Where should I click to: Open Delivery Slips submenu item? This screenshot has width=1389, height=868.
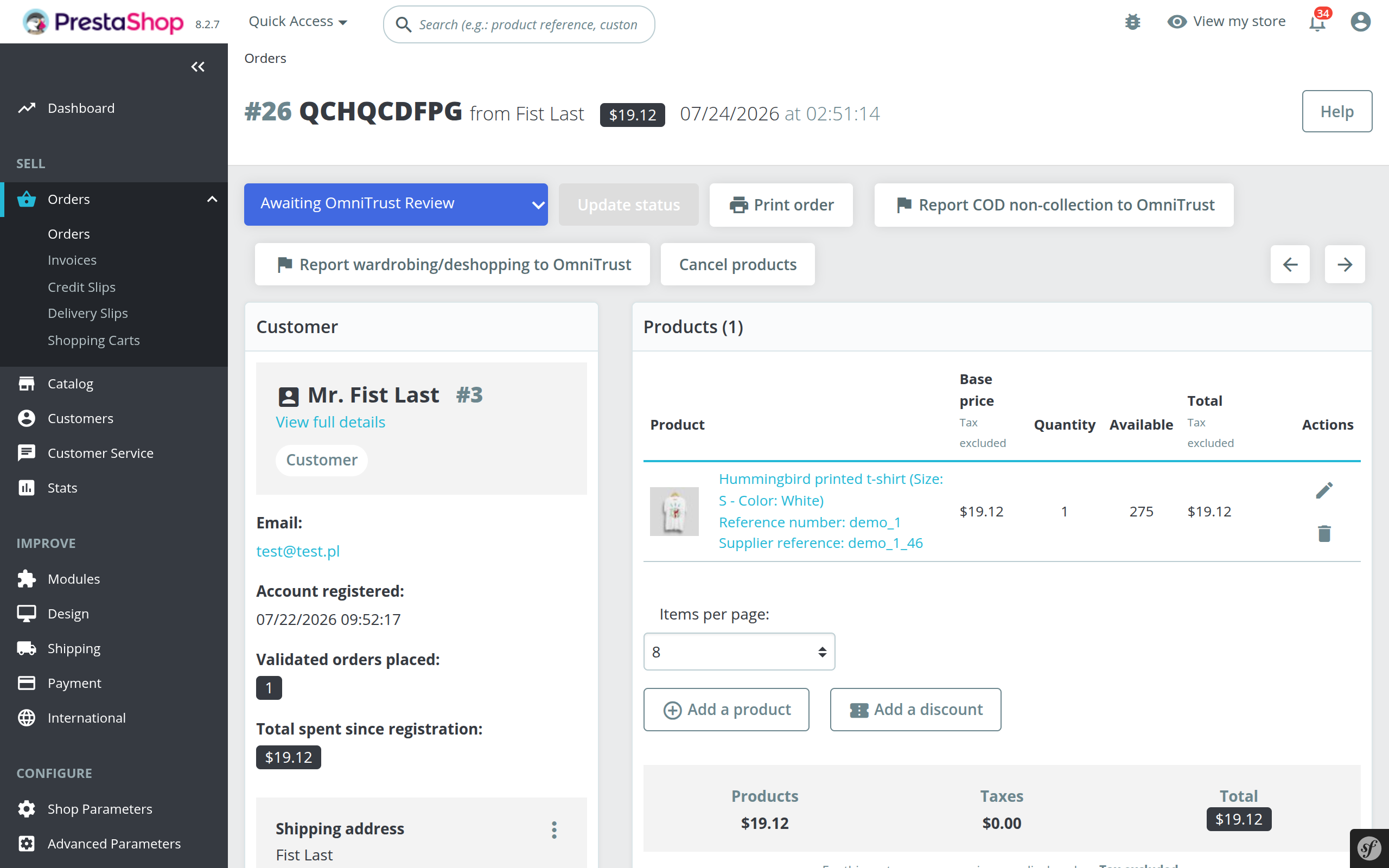tap(87, 313)
